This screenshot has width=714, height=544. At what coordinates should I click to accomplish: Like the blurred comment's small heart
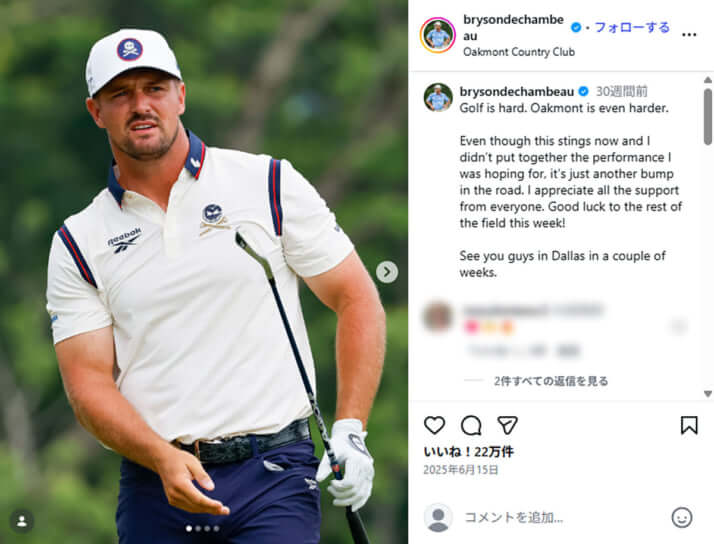[x=678, y=326]
